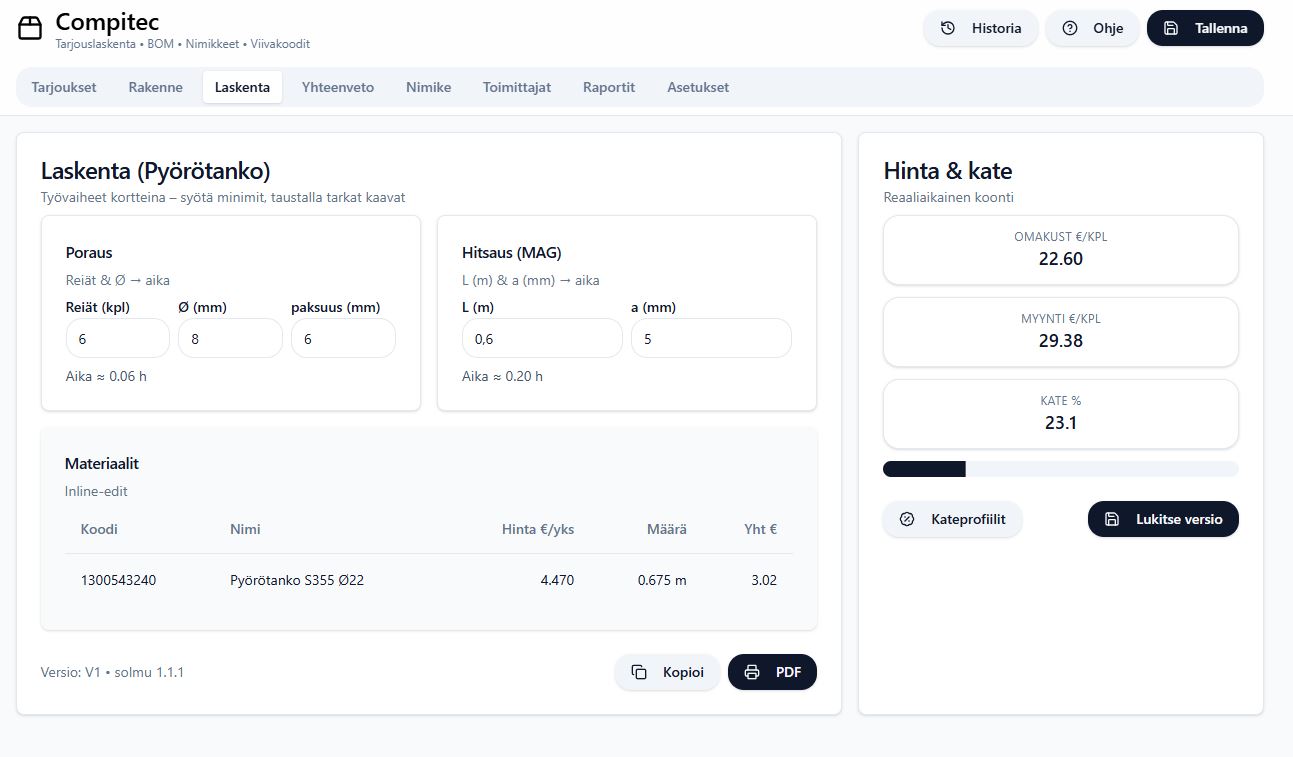This screenshot has width=1293, height=757.
Task: Edit the 0.675 m quantity cell
Action: tap(661, 580)
